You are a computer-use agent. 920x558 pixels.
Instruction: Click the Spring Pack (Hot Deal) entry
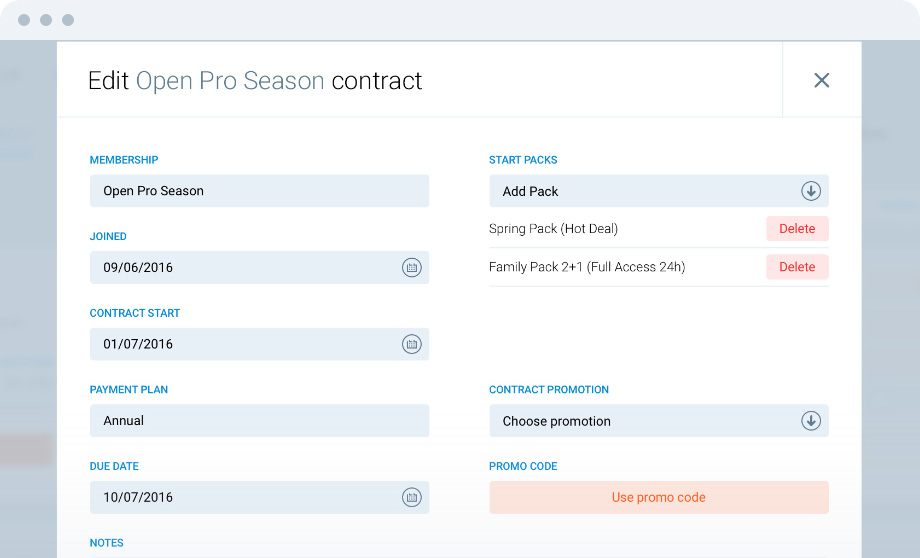pyautogui.click(x=553, y=229)
